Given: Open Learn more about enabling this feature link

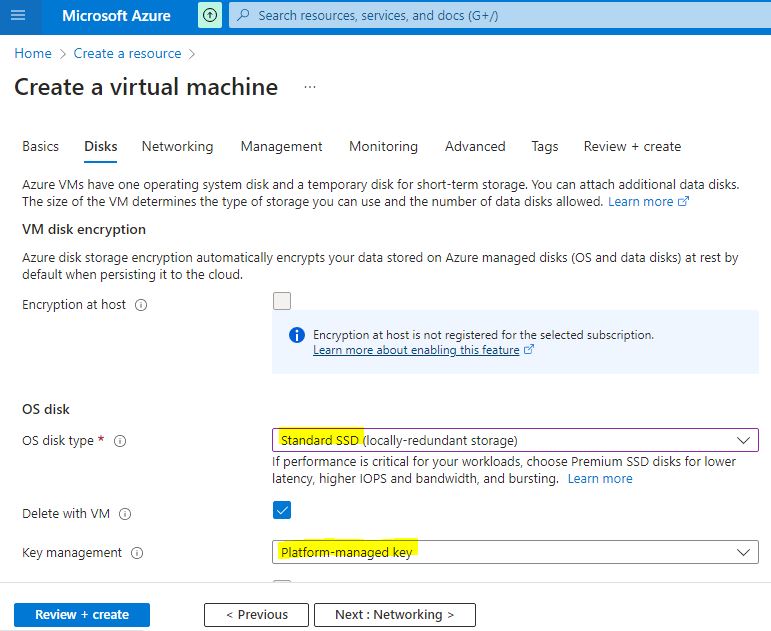Looking at the screenshot, I should (x=416, y=350).
